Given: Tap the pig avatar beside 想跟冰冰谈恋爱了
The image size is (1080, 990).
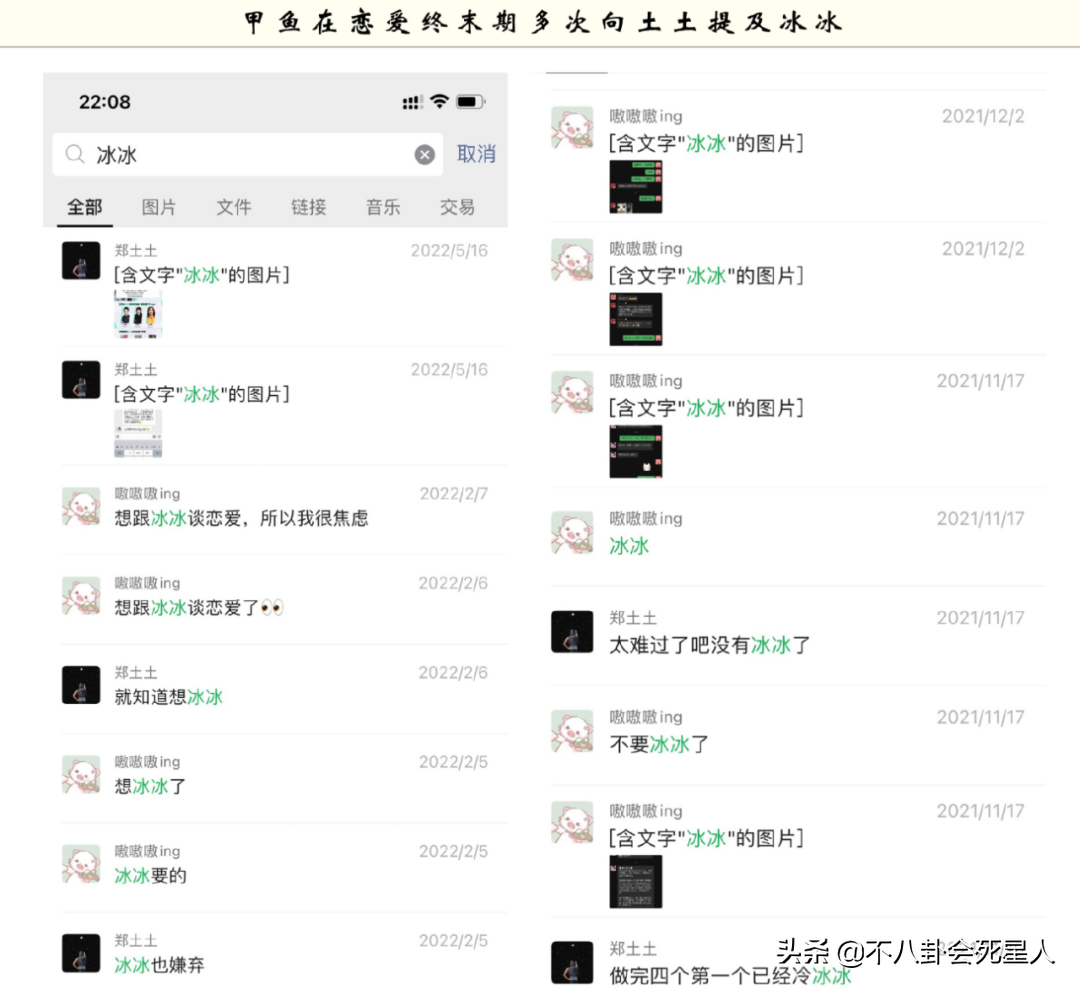Looking at the screenshot, I should point(81,595).
